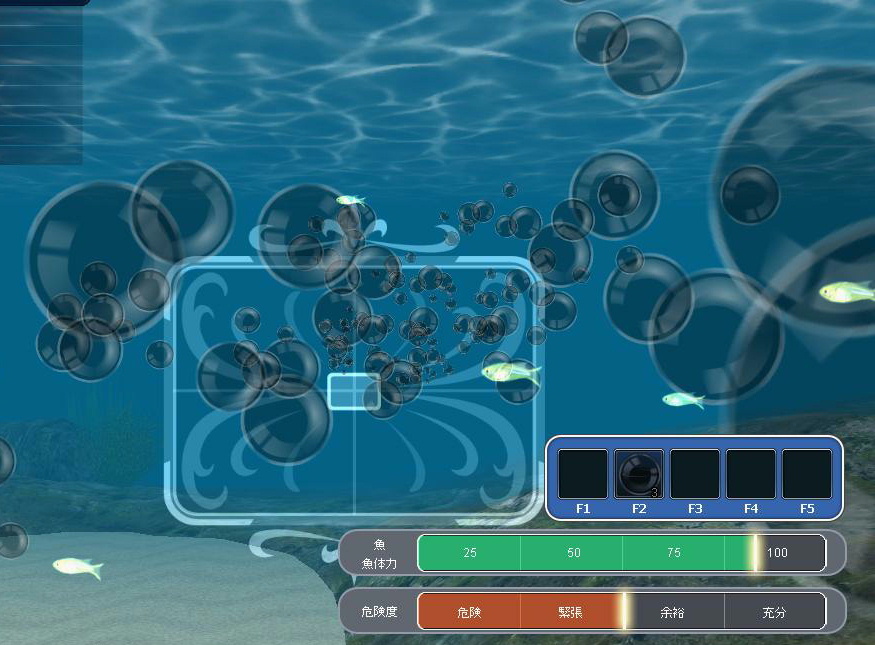
Task: Click the small square cursor in the frame center
Action: click(353, 391)
